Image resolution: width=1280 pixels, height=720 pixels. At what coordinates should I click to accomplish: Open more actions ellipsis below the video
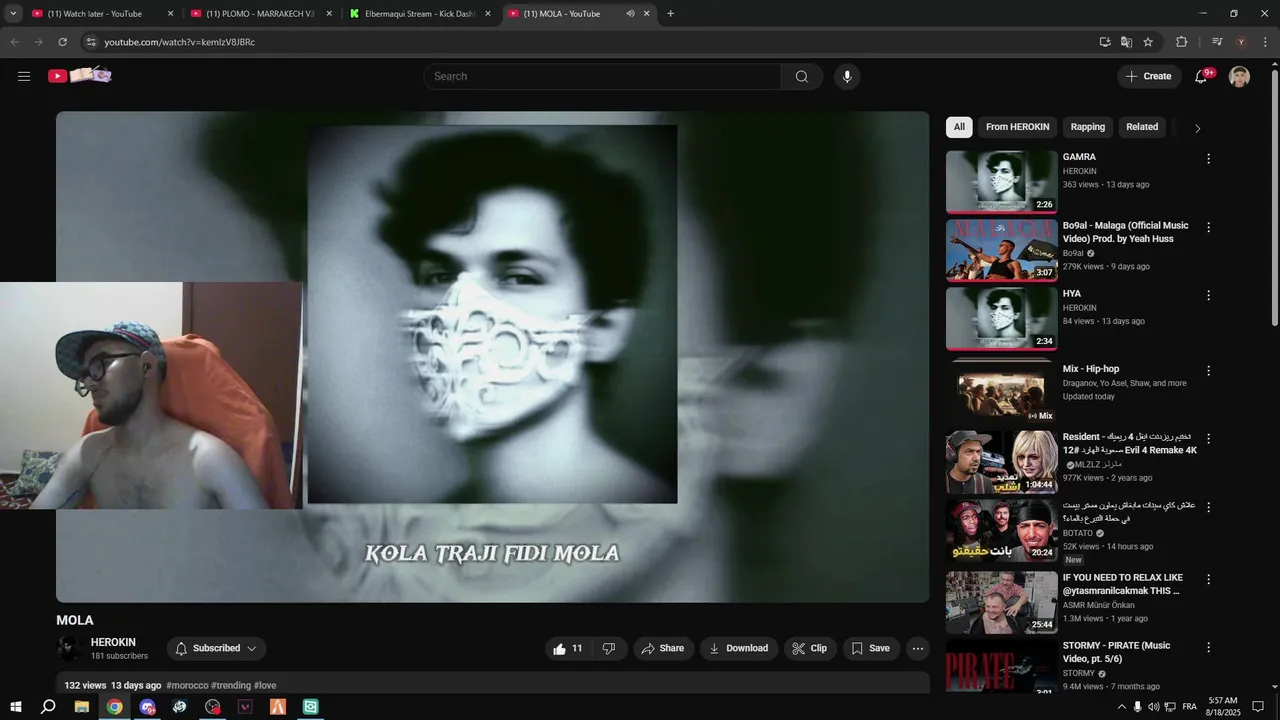tap(917, 648)
